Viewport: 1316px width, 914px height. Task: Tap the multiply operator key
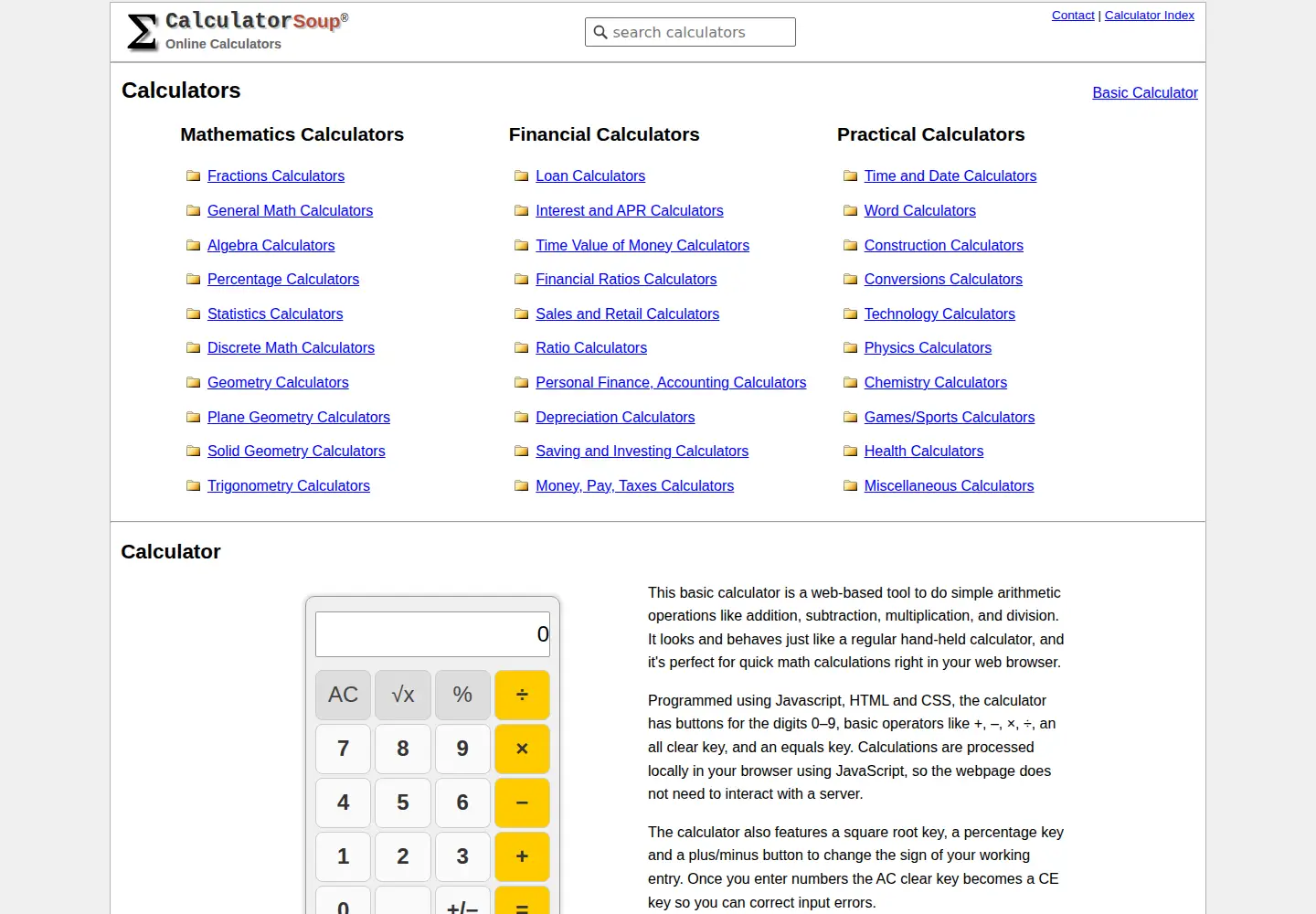(x=522, y=749)
